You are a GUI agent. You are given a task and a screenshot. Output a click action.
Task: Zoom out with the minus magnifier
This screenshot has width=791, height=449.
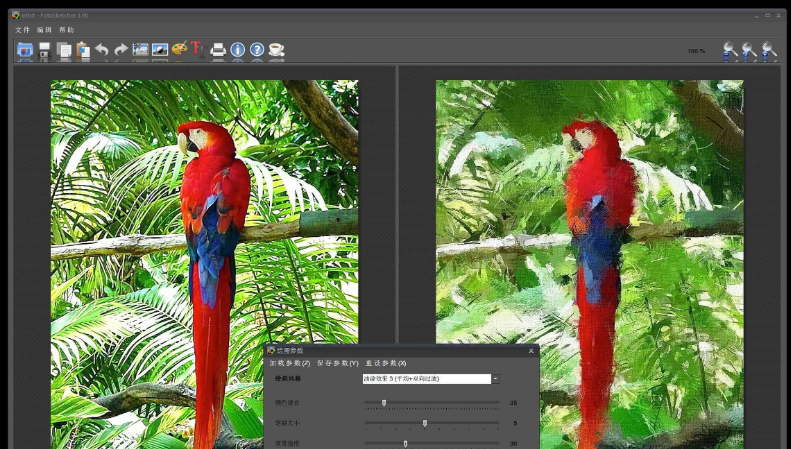[730, 50]
